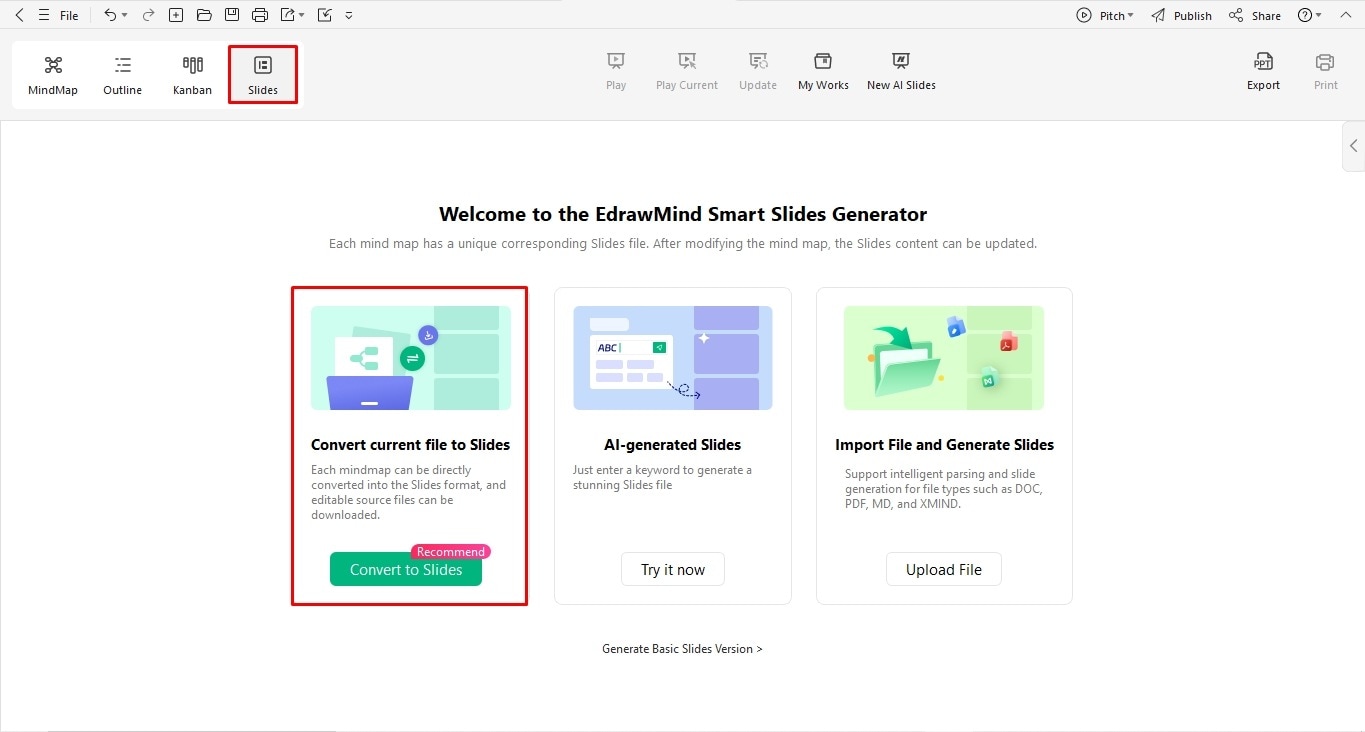The width and height of the screenshot is (1365, 732).
Task: Click the Undo arrow icon
Action: coord(110,15)
